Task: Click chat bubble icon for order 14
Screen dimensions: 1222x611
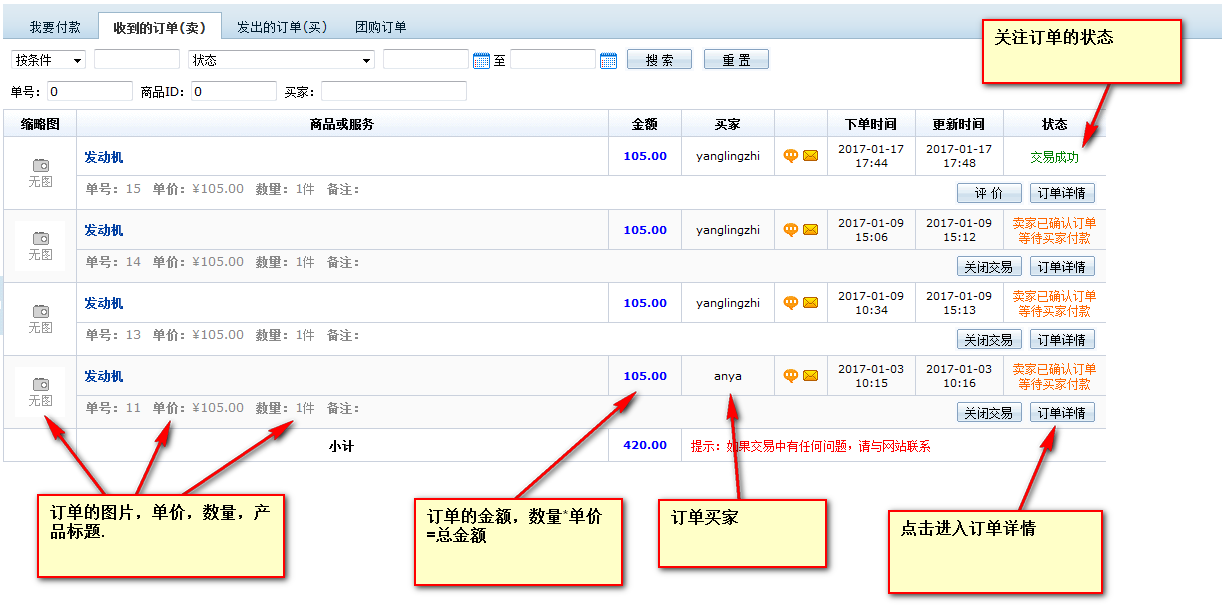Action: 790,230
